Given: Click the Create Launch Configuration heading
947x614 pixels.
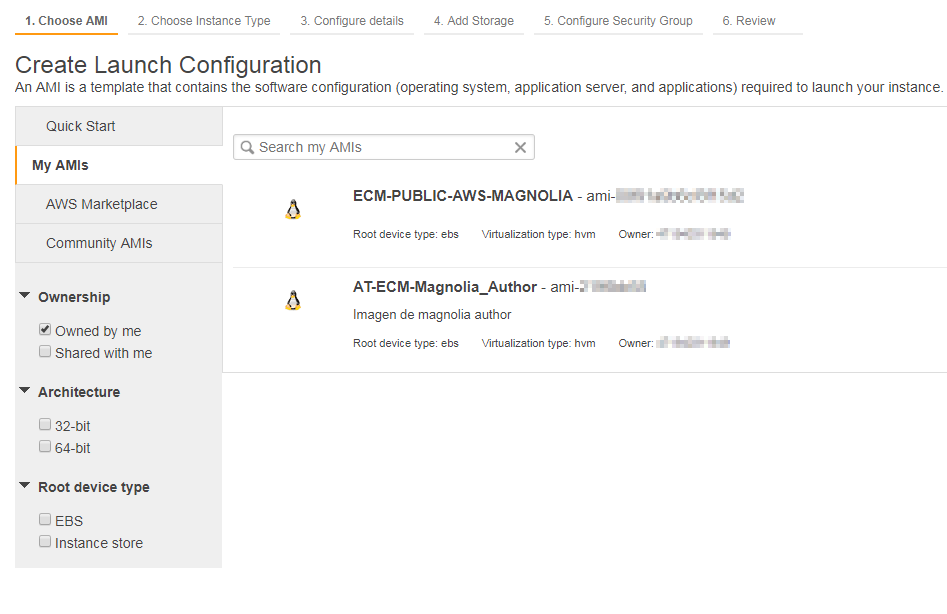Looking at the screenshot, I should pyautogui.click(x=168, y=65).
